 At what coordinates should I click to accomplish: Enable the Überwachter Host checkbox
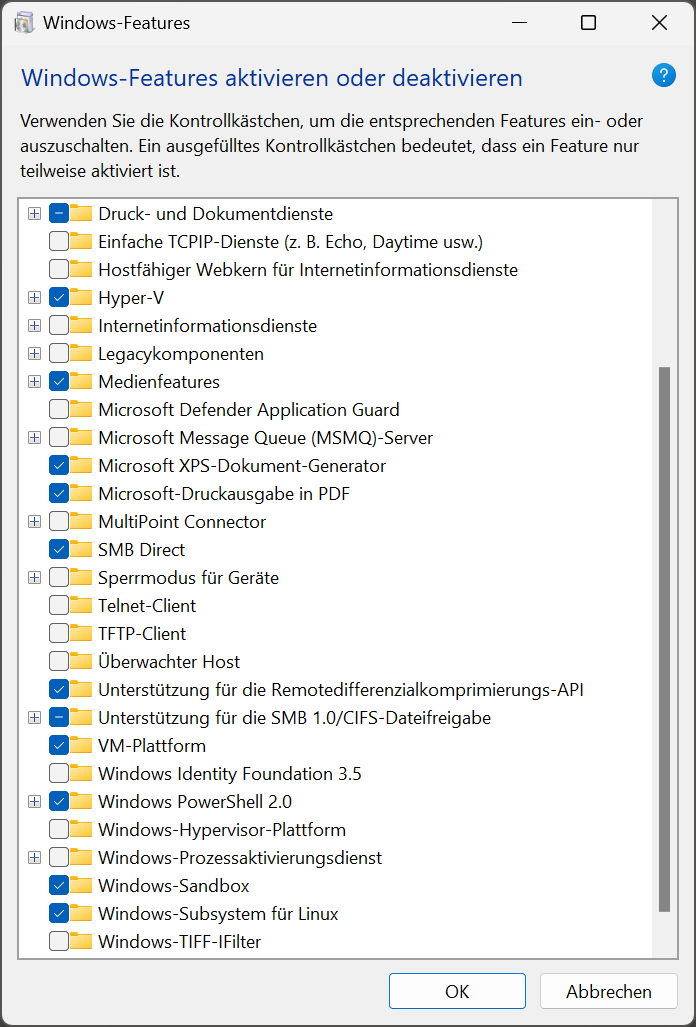59,662
